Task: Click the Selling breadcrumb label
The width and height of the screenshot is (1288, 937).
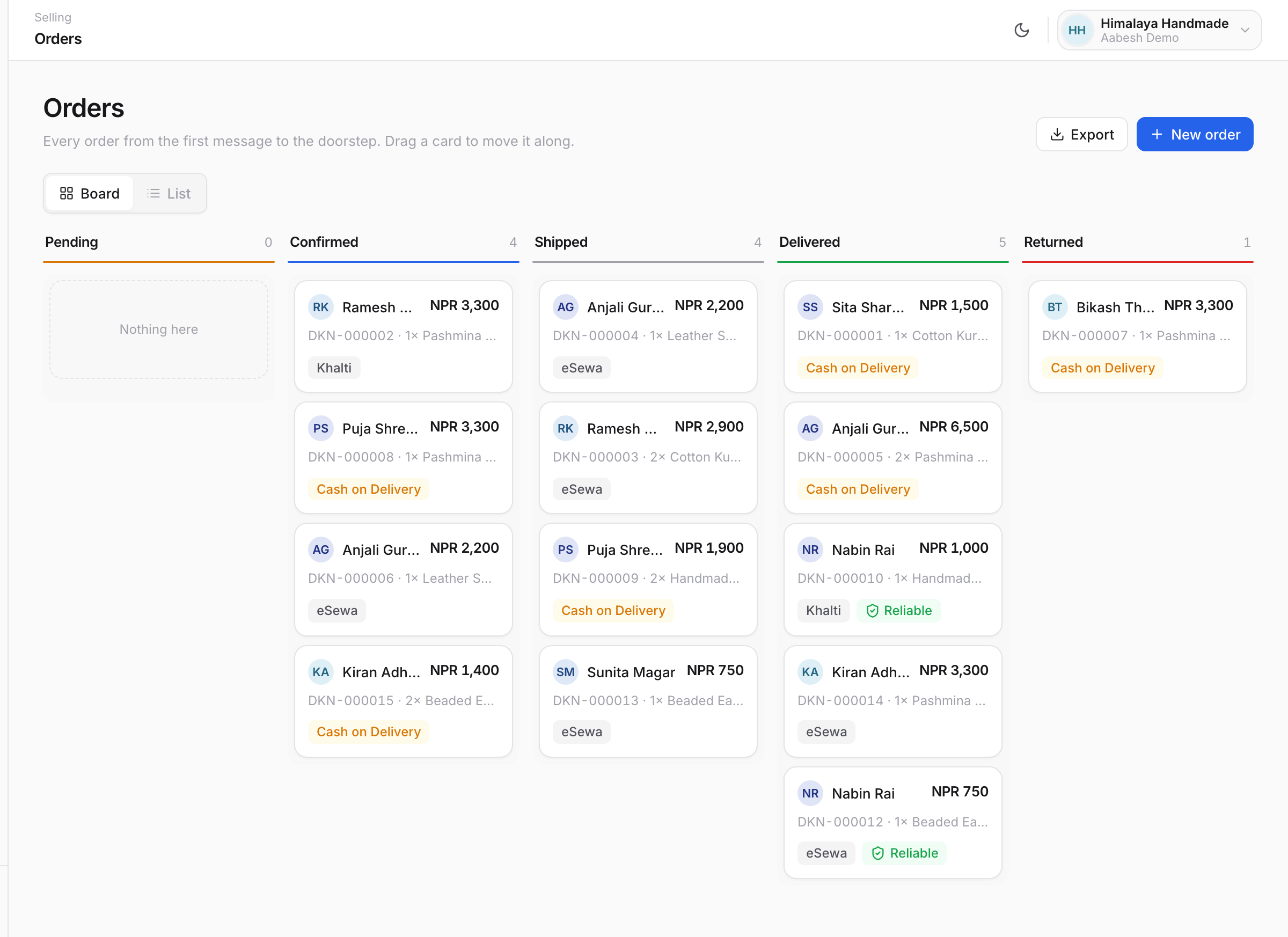Action: tap(53, 17)
